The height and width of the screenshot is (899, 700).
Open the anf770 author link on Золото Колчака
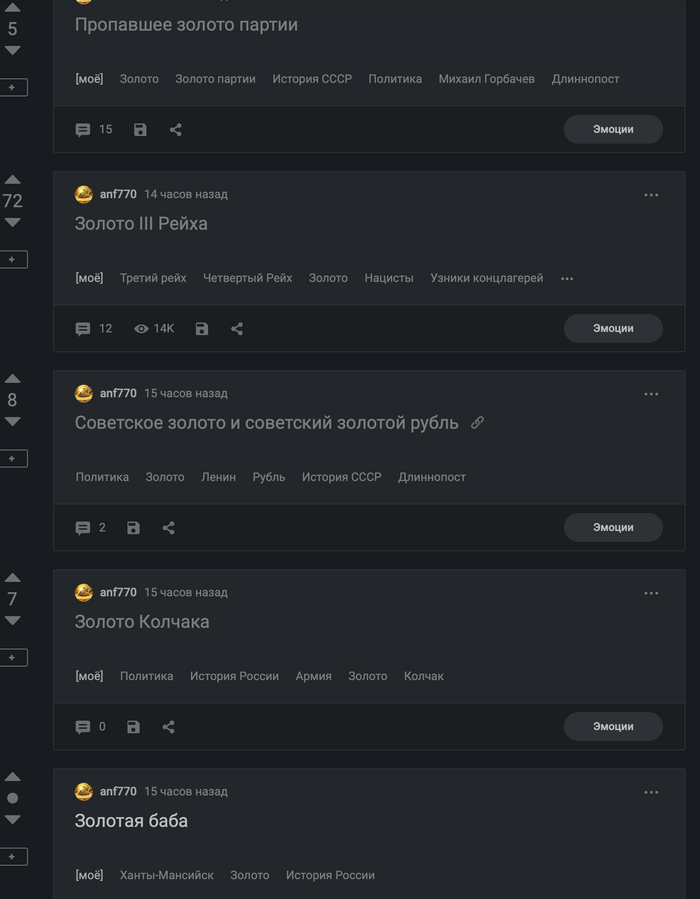click(x=118, y=593)
